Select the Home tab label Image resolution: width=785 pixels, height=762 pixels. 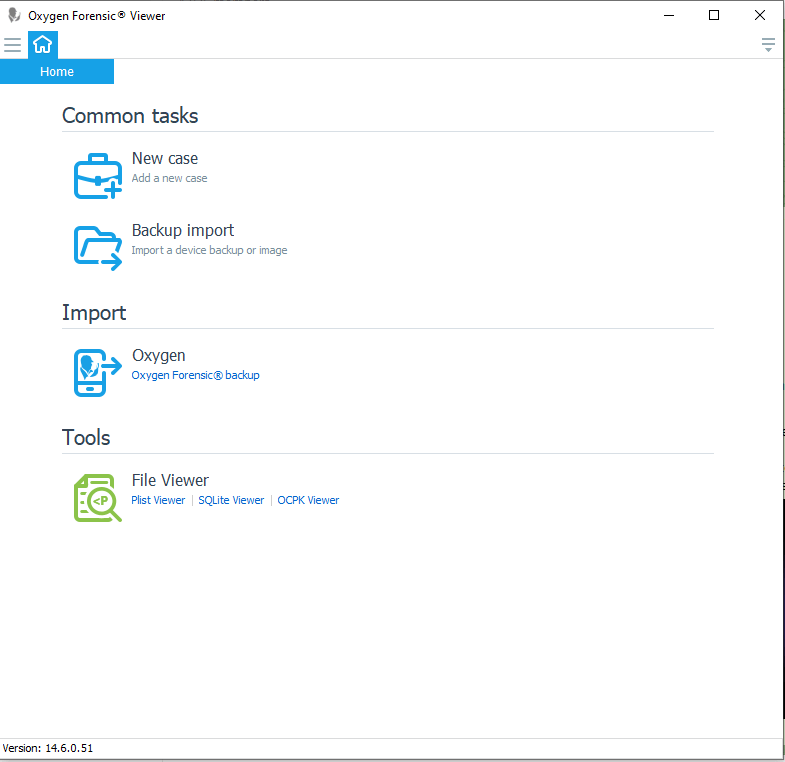click(x=57, y=72)
